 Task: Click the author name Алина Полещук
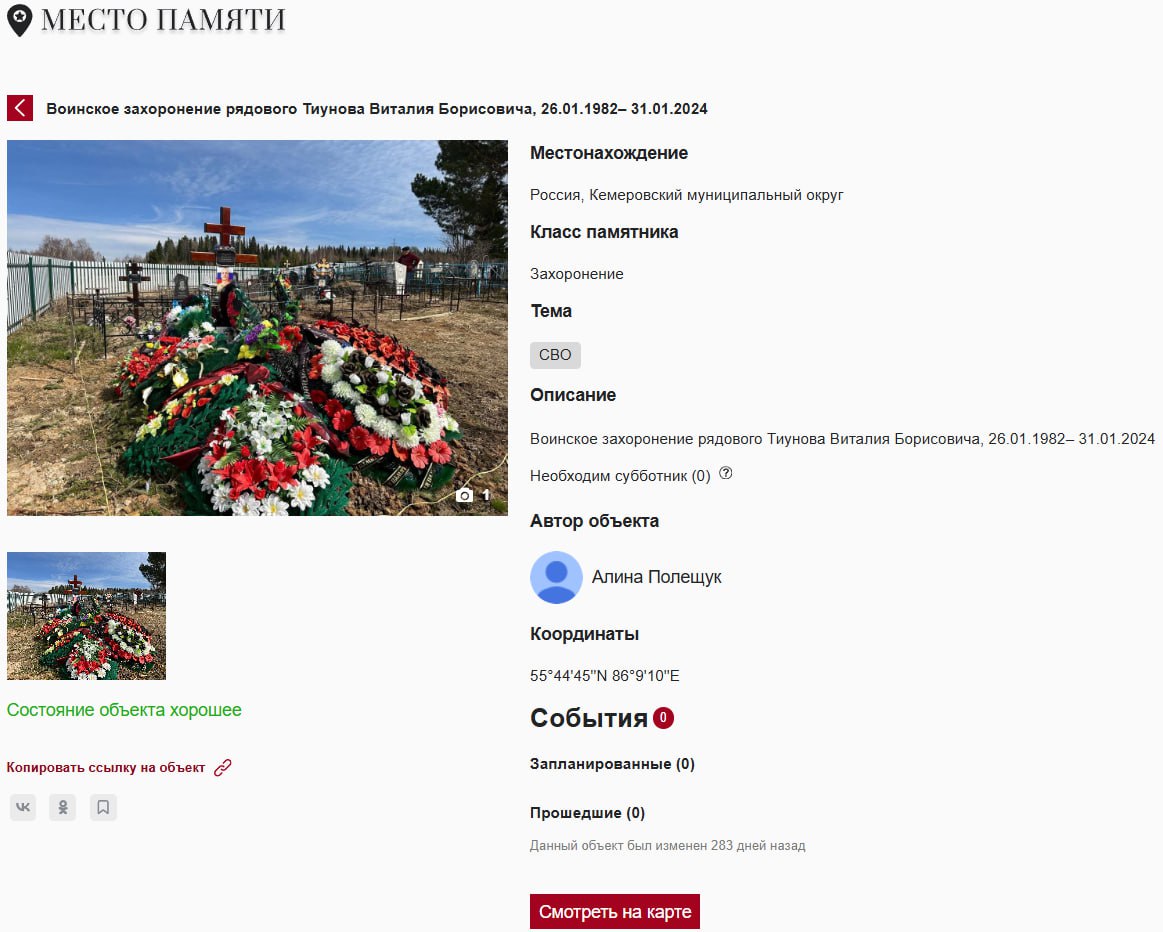(656, 577)
